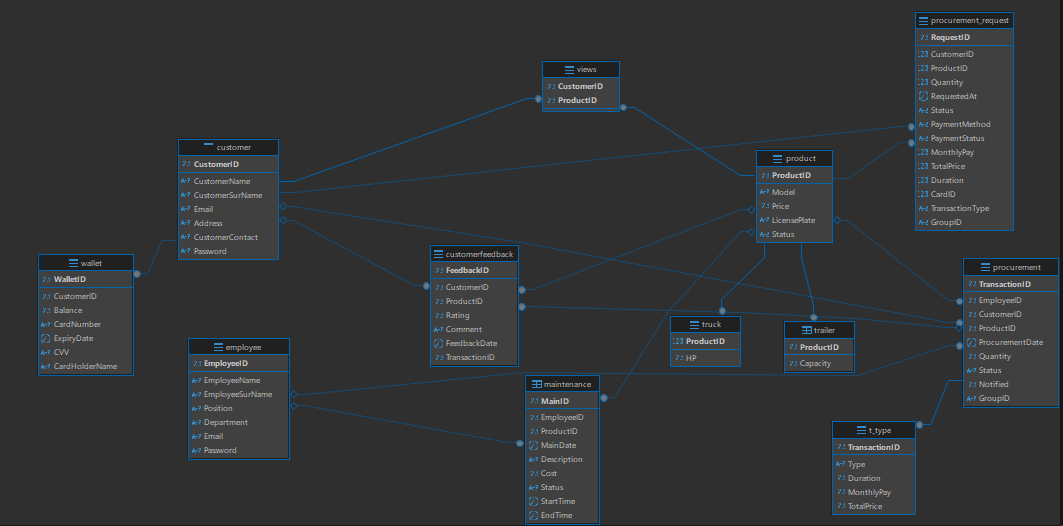Click the table icon in the wallet header

tap(73, 263)
